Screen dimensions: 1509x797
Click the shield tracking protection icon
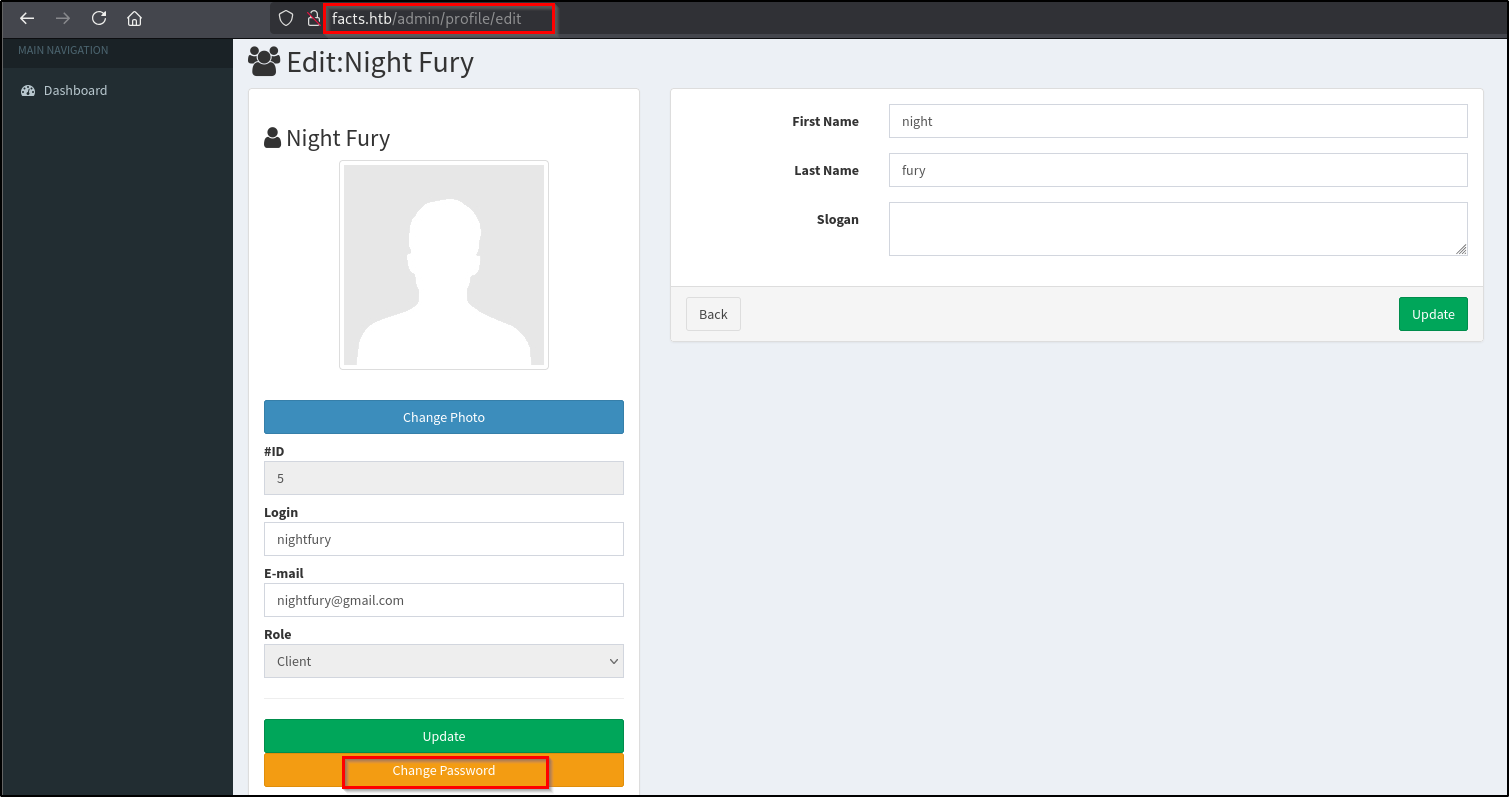(286, 18)
